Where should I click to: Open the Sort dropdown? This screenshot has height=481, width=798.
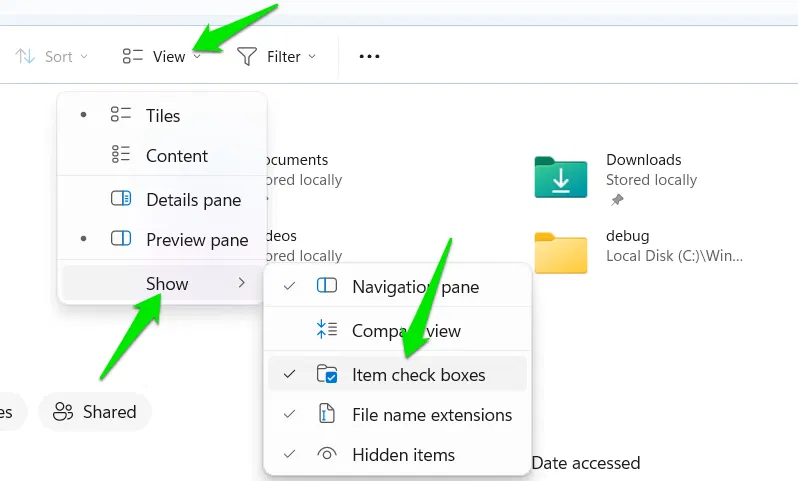click(x=53, y=57)
